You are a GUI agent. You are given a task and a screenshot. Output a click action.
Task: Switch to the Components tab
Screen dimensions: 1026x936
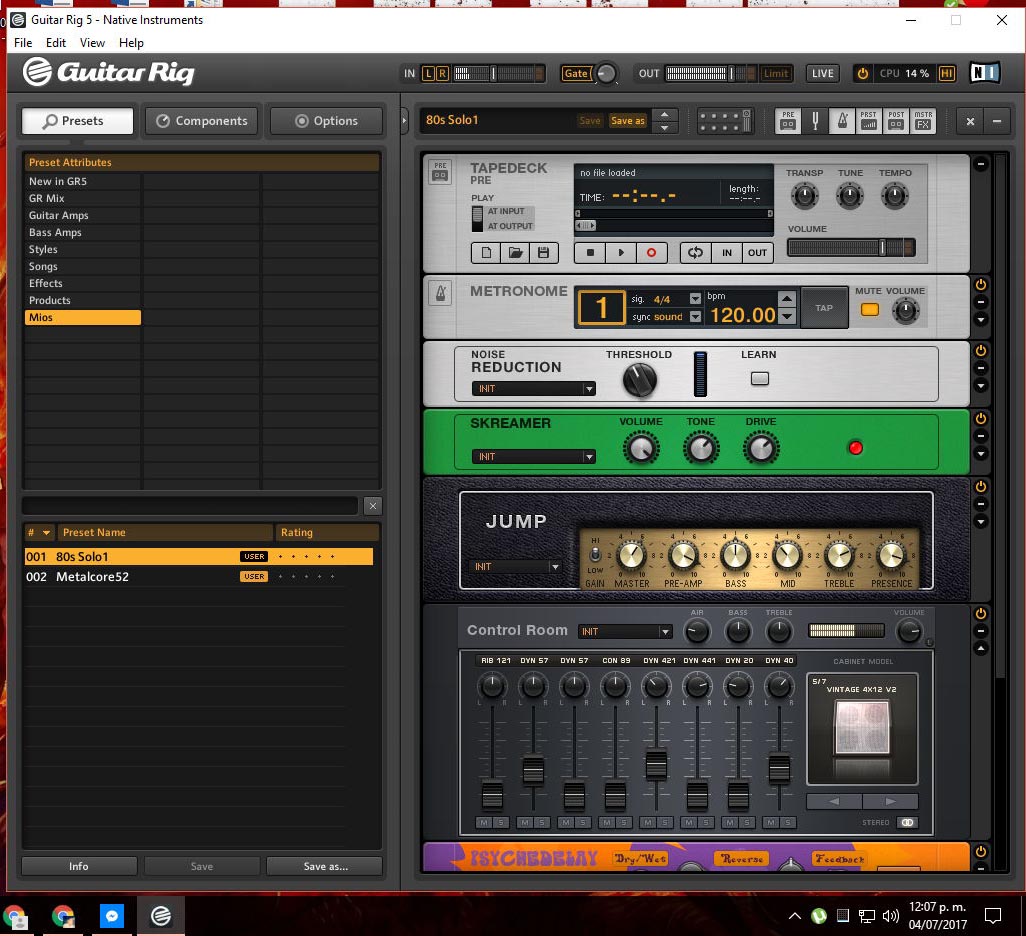[202, 121]
